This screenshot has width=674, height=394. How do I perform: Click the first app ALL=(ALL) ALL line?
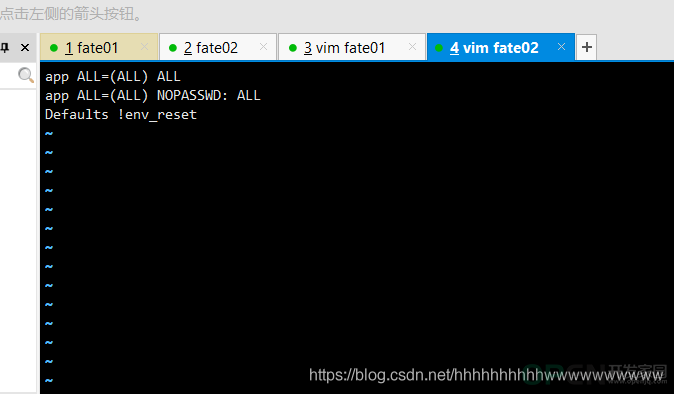[x=113, y=76]
